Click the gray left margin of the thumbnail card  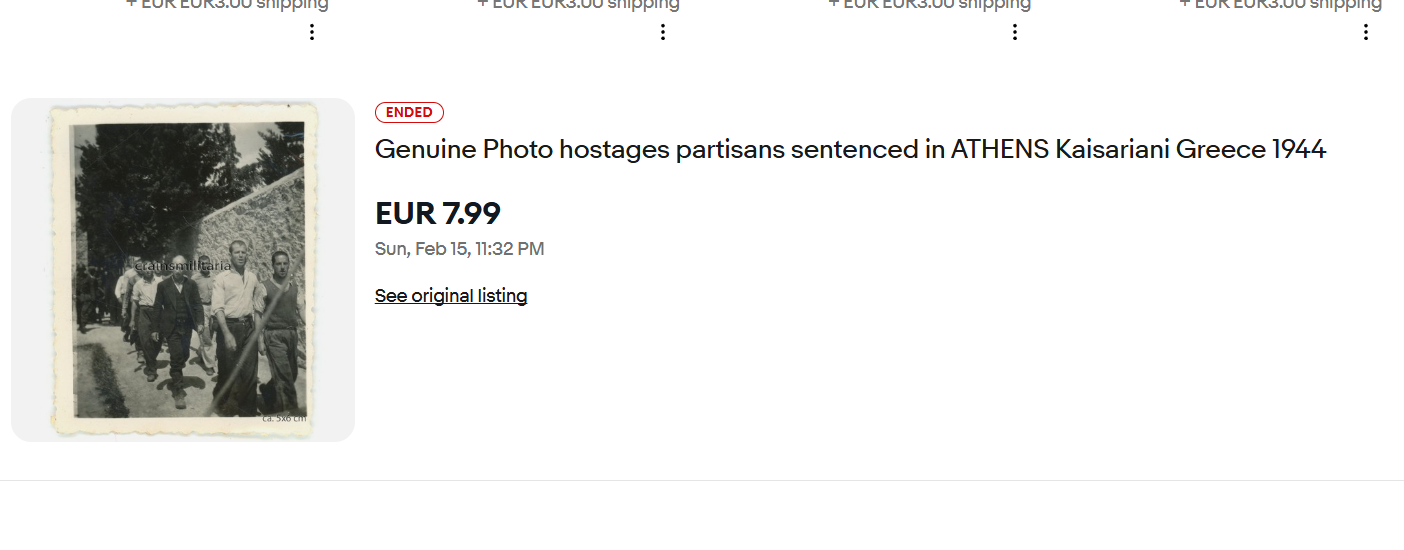29,270
